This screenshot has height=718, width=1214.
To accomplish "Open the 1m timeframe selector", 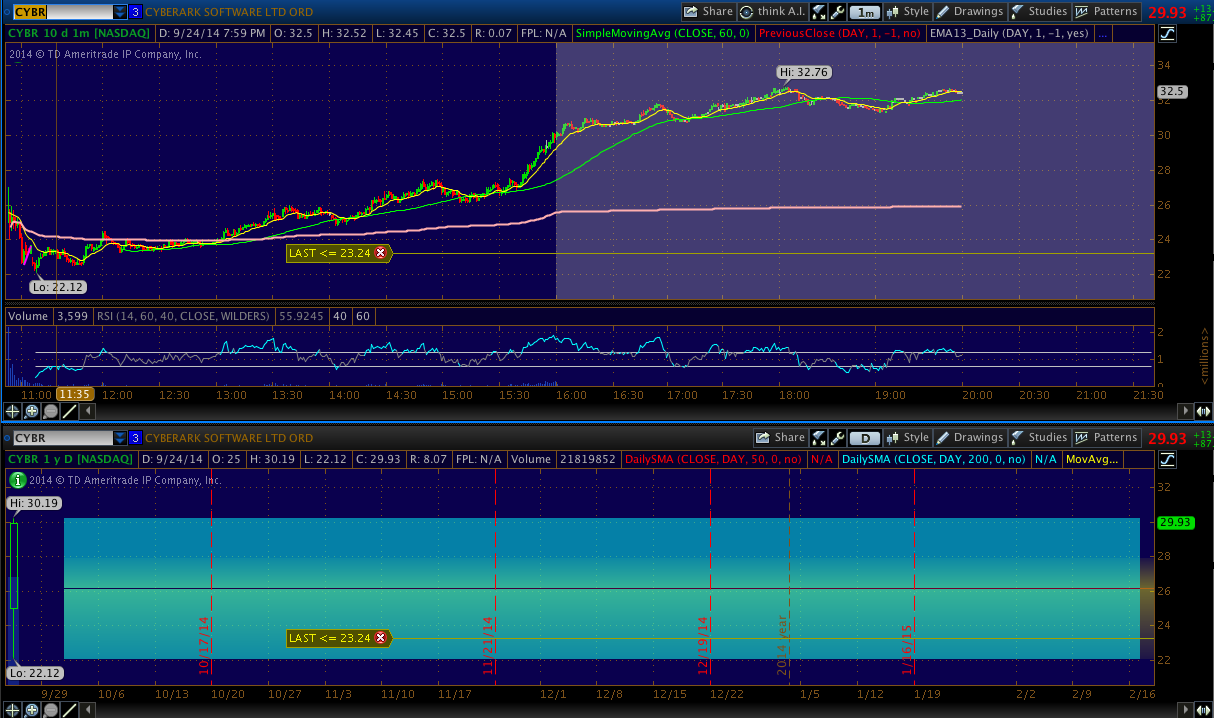I will point(866,12).
